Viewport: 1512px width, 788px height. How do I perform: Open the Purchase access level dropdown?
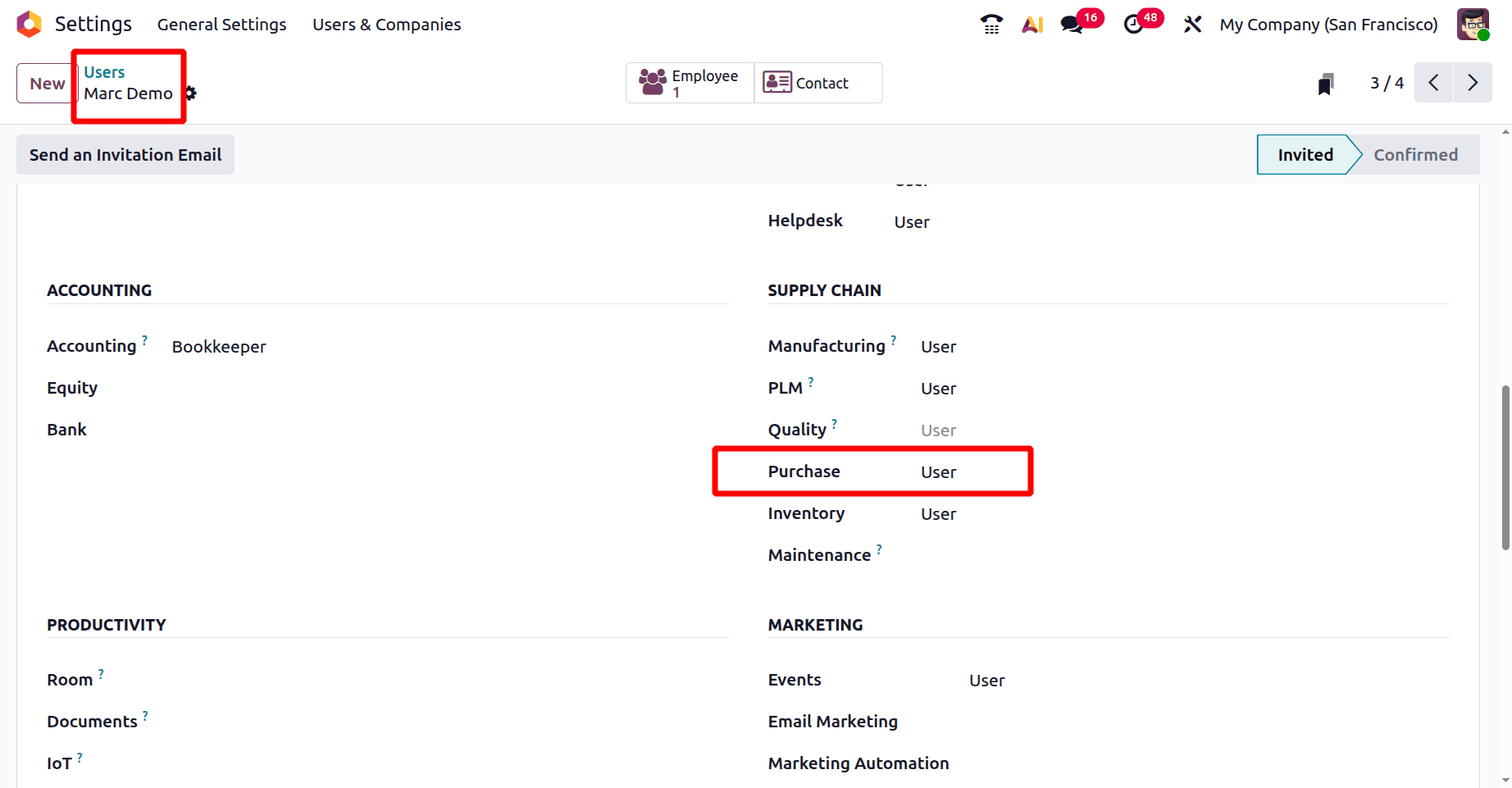pos(937,471)
